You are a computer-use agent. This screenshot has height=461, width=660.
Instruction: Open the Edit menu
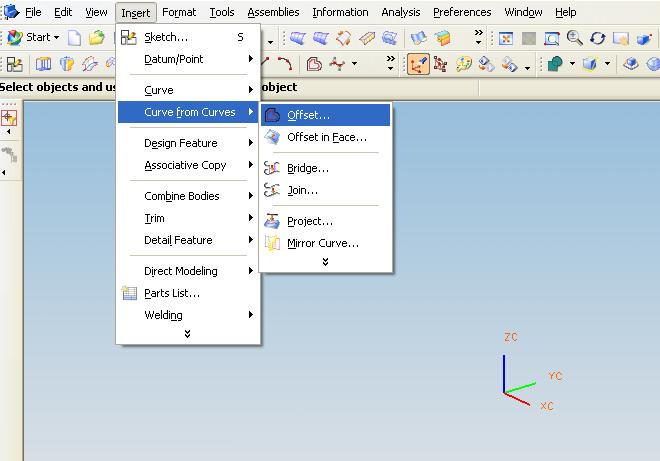click(63, 13)
